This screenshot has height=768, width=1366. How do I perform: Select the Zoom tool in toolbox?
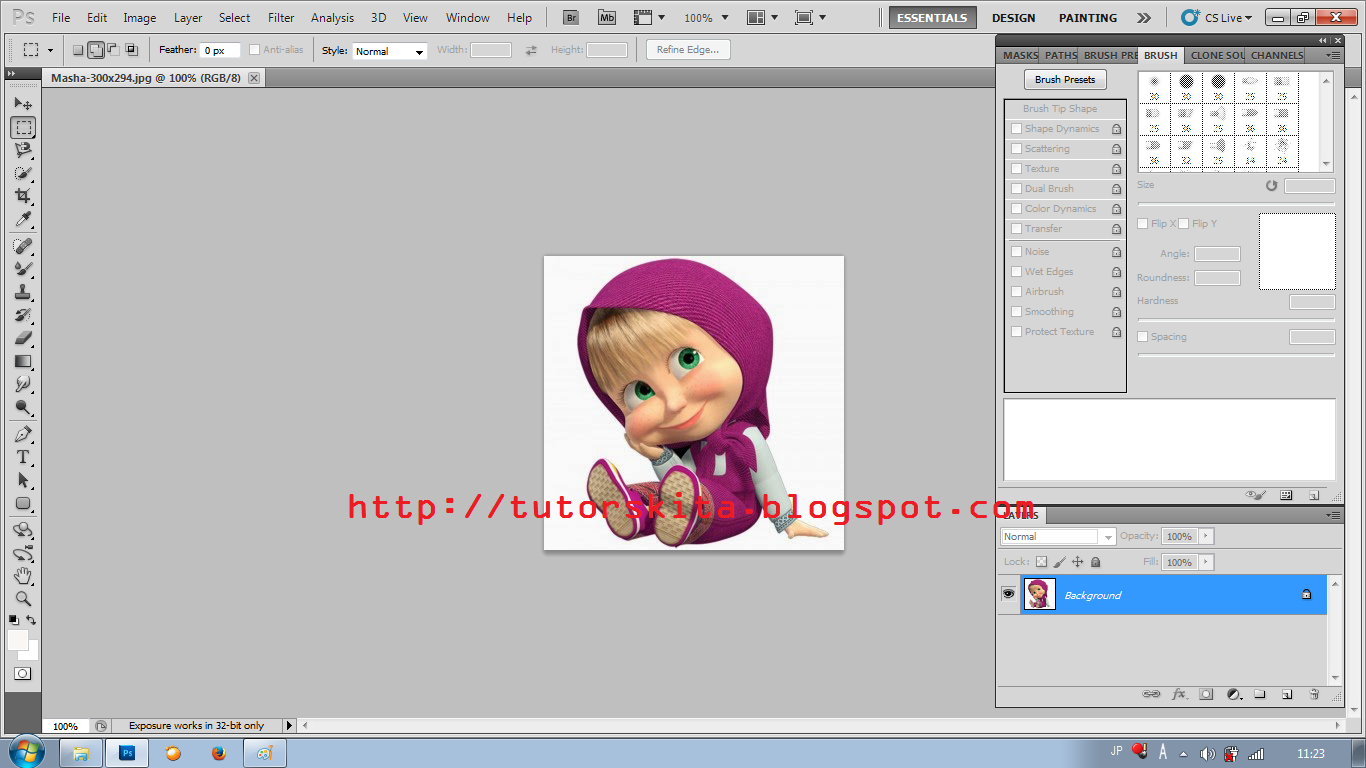(23, 599)
